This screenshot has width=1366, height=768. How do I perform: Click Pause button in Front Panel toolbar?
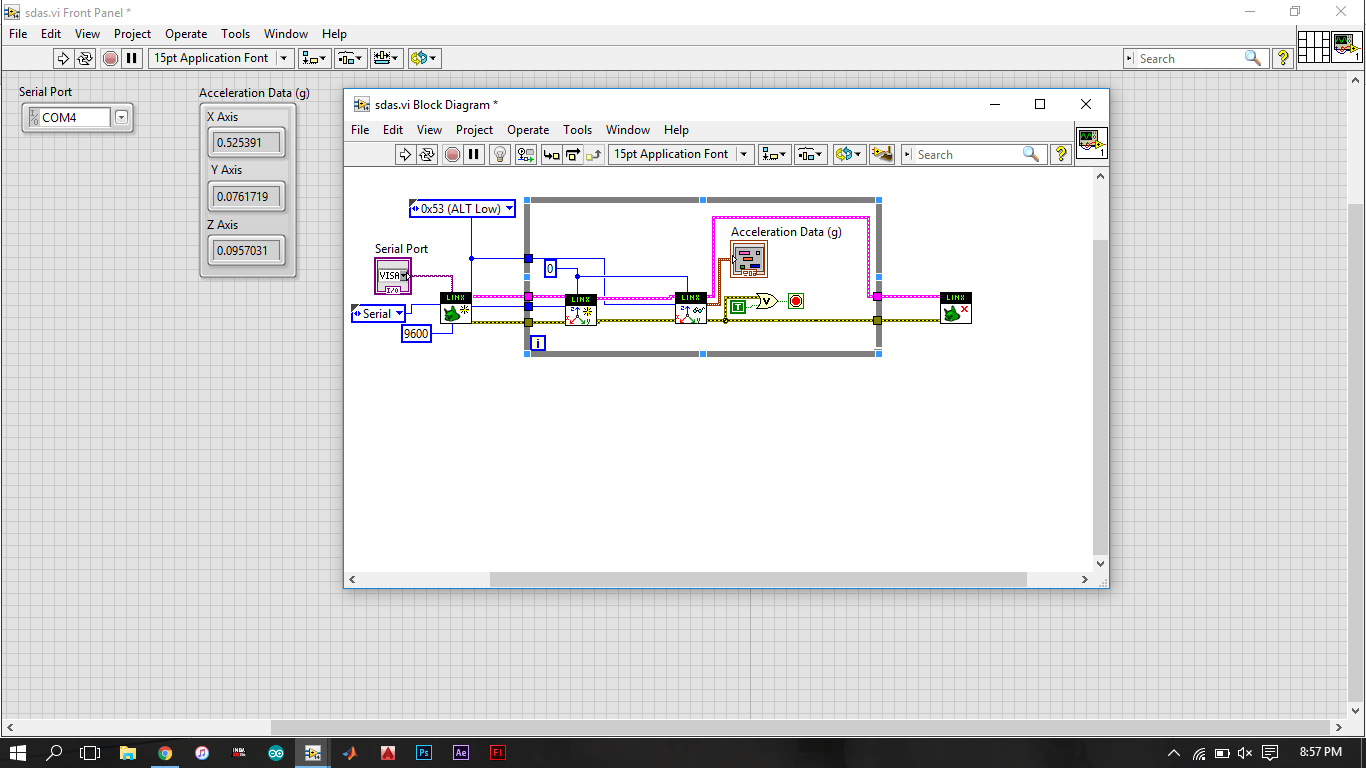click(131, 58)
